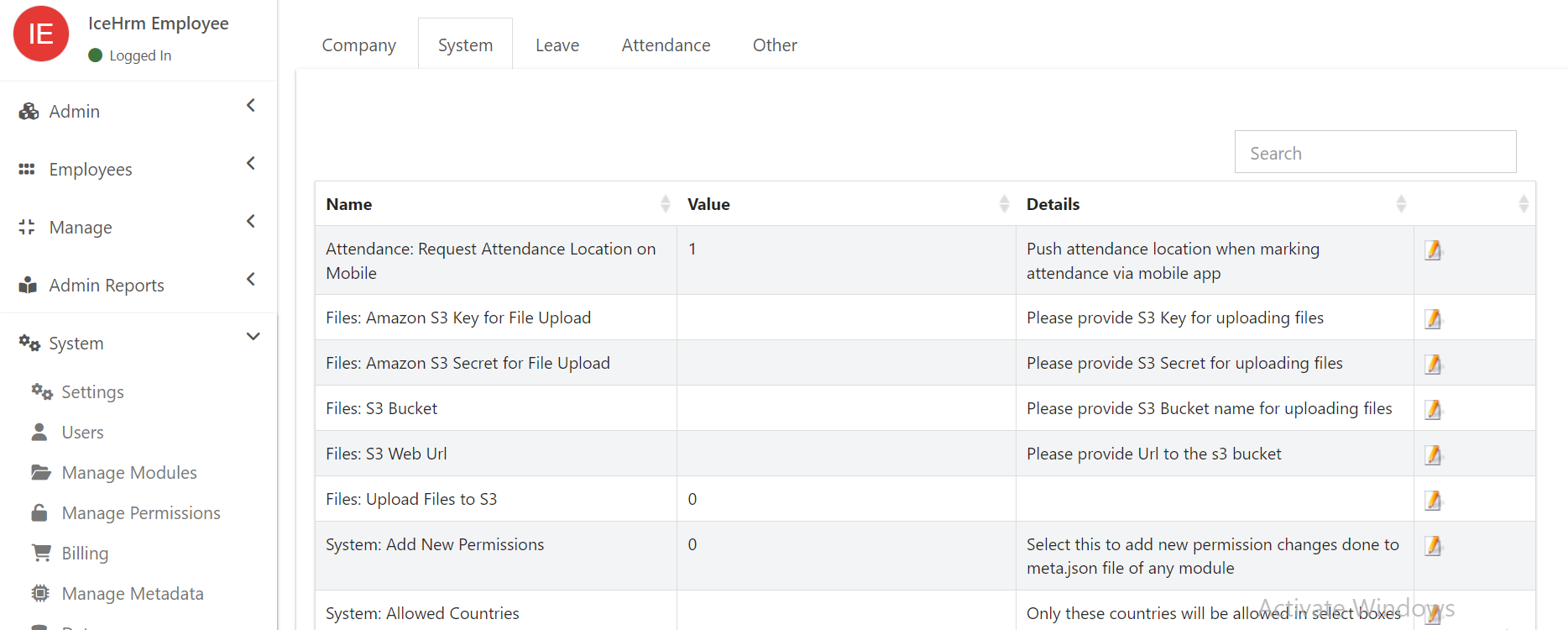Viewport: 1568px width, 630px height.
Task: Edit the Allowed Countries setting
Action: pyautogui.click(x=1433, y=614)
